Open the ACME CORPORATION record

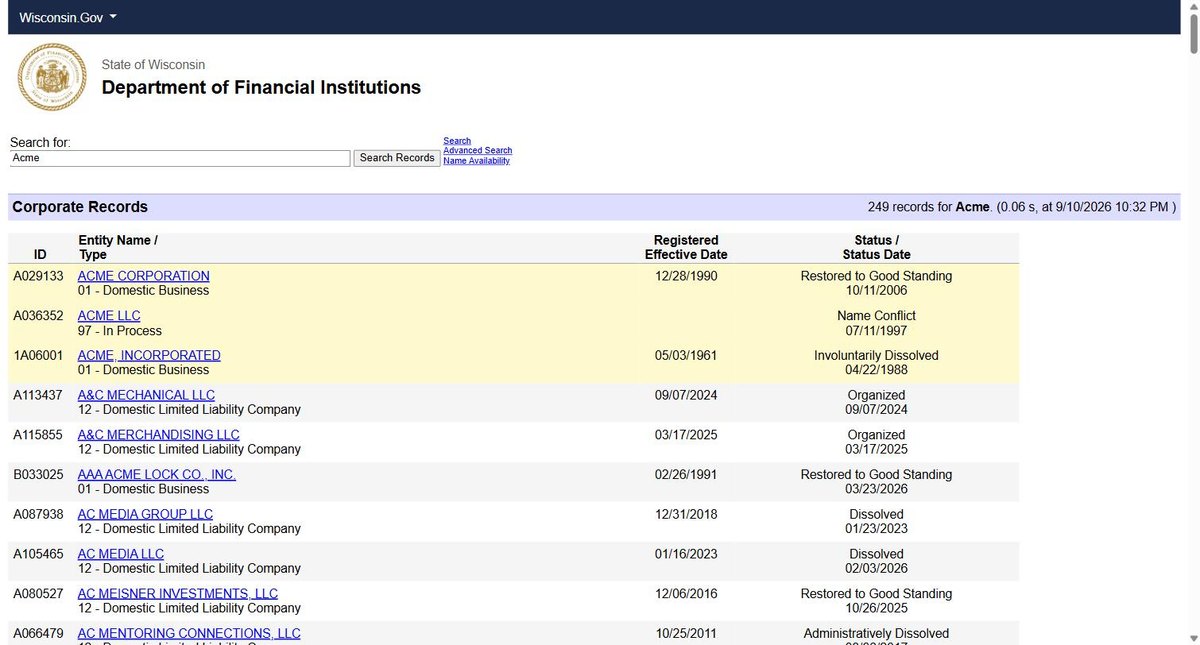point(144,276)
